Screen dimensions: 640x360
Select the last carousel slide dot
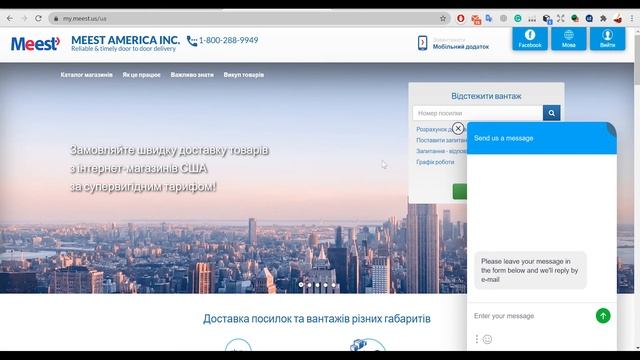coord(333,284)
